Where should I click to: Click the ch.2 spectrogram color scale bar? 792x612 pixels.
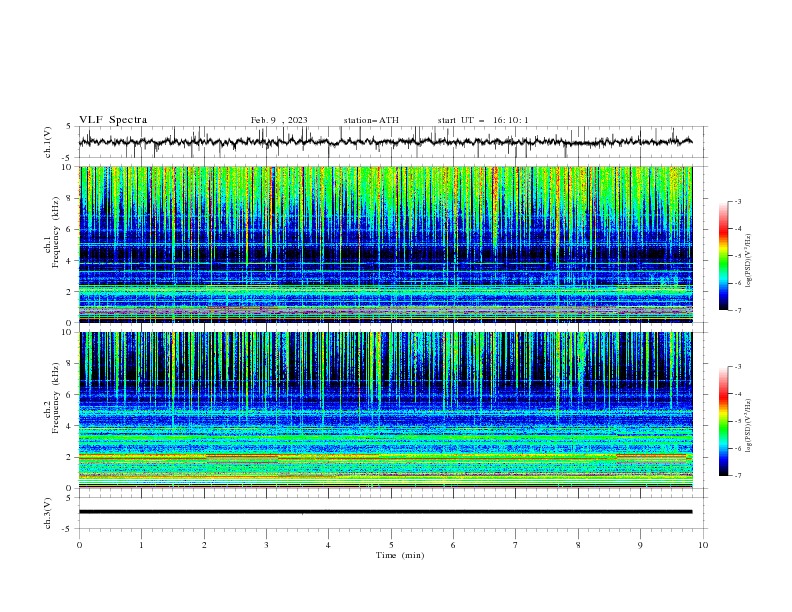pos(723,421)
